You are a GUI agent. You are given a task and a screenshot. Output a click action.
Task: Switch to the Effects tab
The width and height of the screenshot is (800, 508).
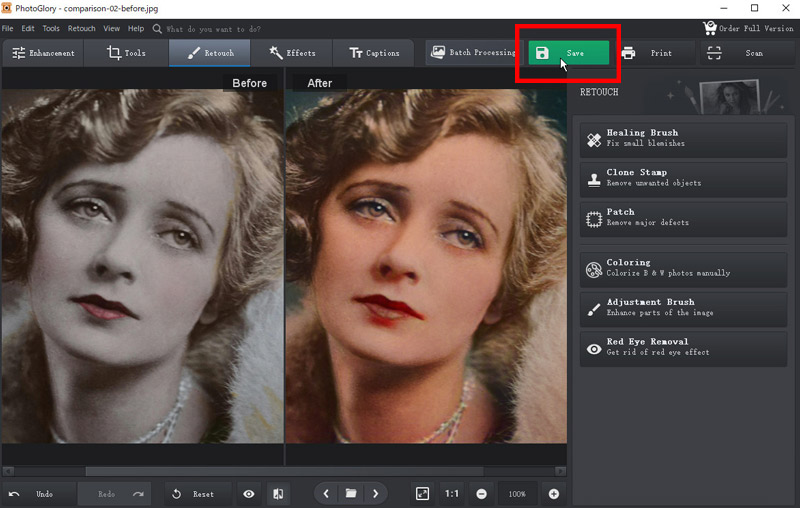tap(291, 53)
